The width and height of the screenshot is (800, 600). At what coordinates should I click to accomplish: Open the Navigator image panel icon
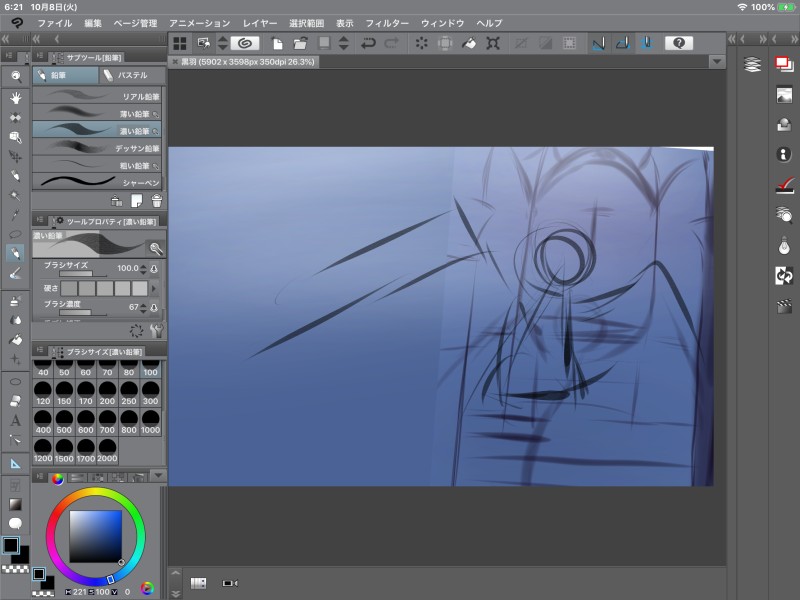(x=784, y=95)
